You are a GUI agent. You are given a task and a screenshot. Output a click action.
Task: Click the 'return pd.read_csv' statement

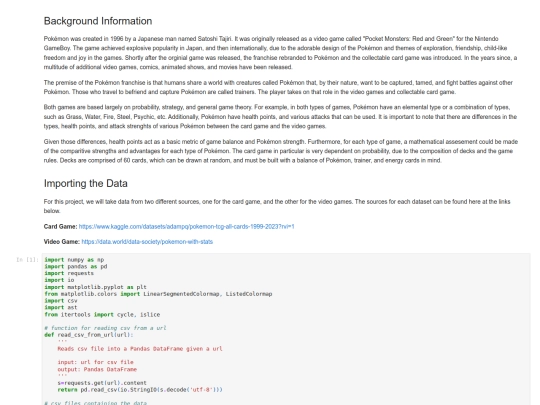tap(140, 390)
